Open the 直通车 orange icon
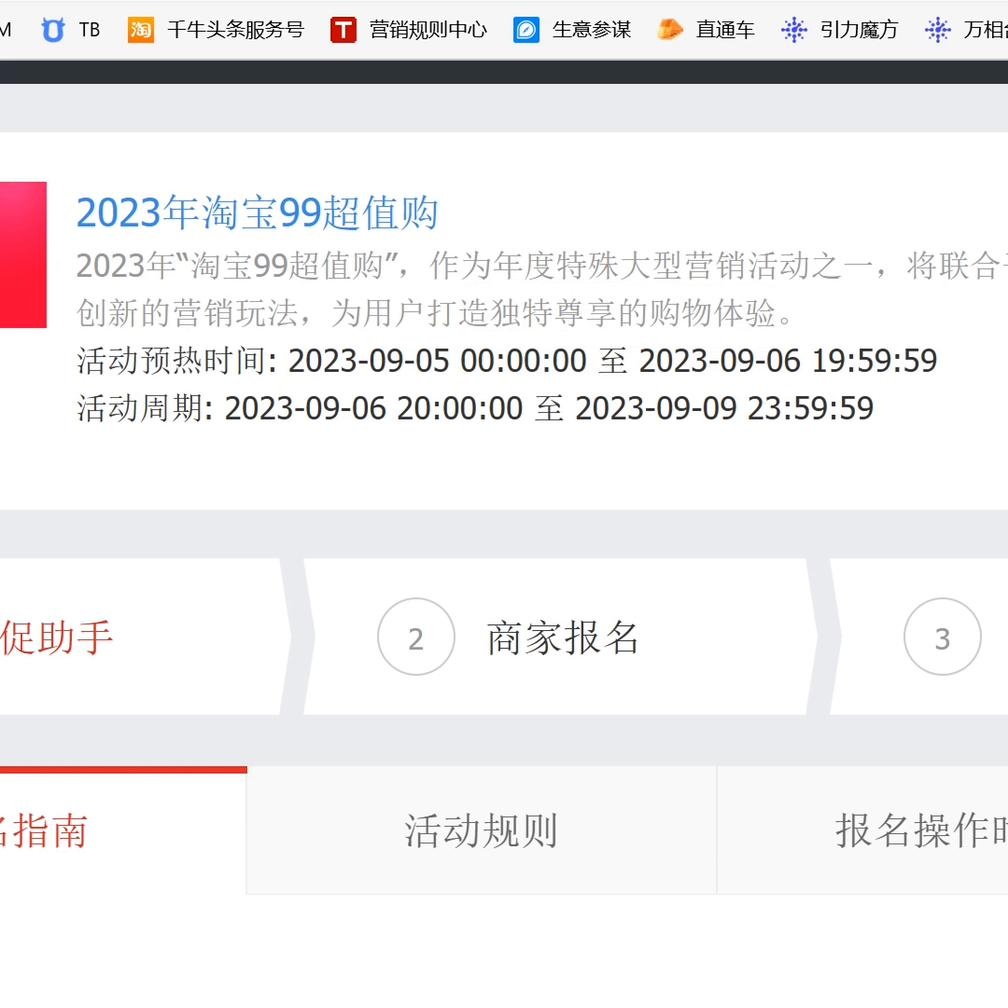This screenshot has height=1008, width=1008. click(x=670, y=30)
